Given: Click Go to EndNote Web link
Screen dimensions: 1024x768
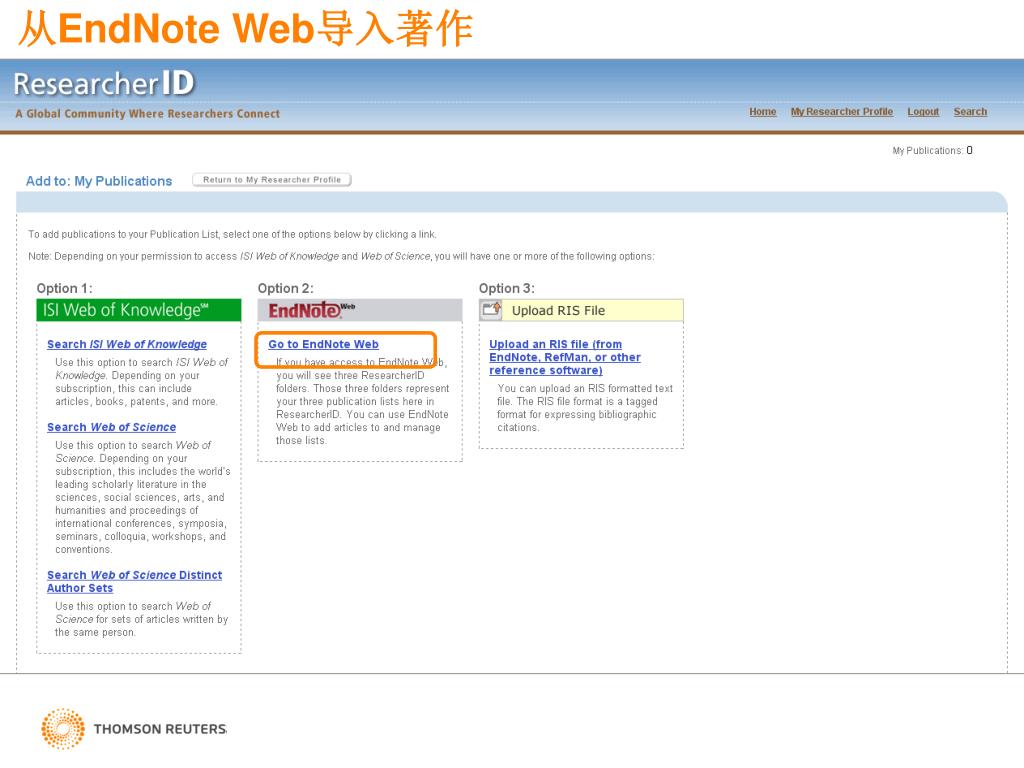Looking at the screenshot, I should pyautogui.click(x=323, y=344).
